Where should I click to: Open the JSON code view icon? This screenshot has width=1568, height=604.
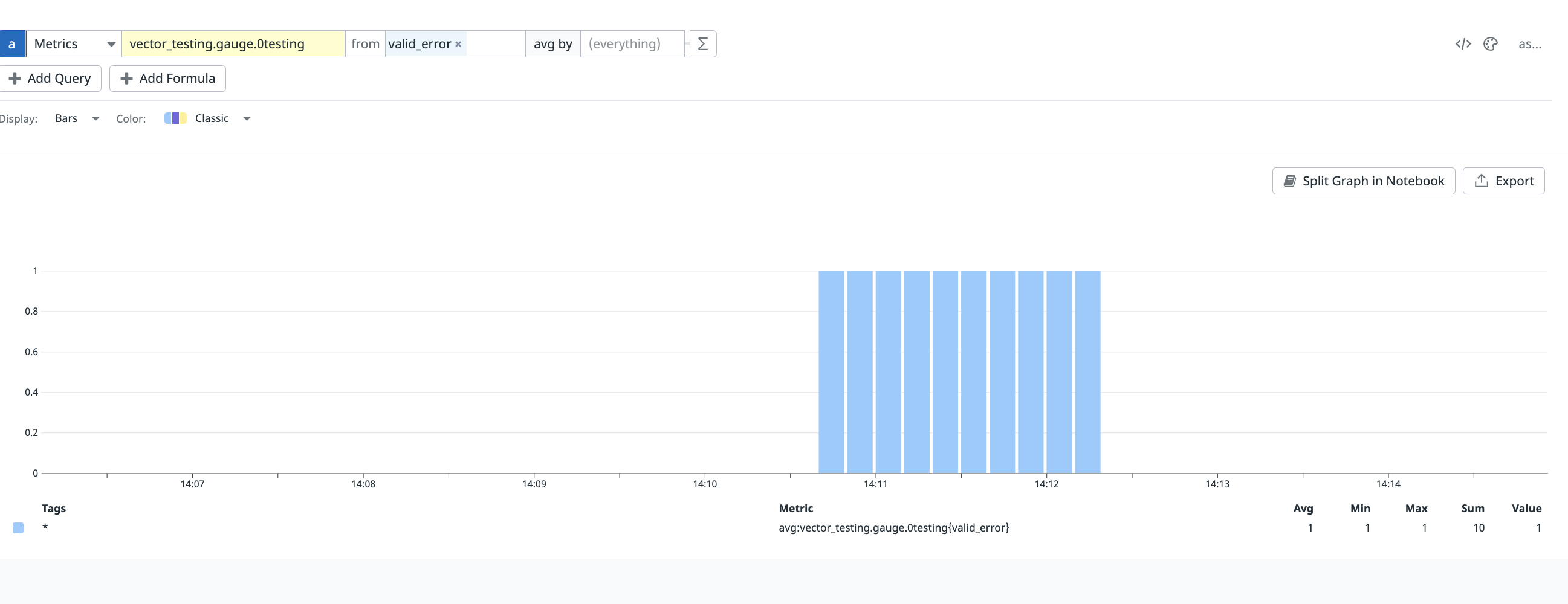pyautogui.click(x=1463, y=43)
